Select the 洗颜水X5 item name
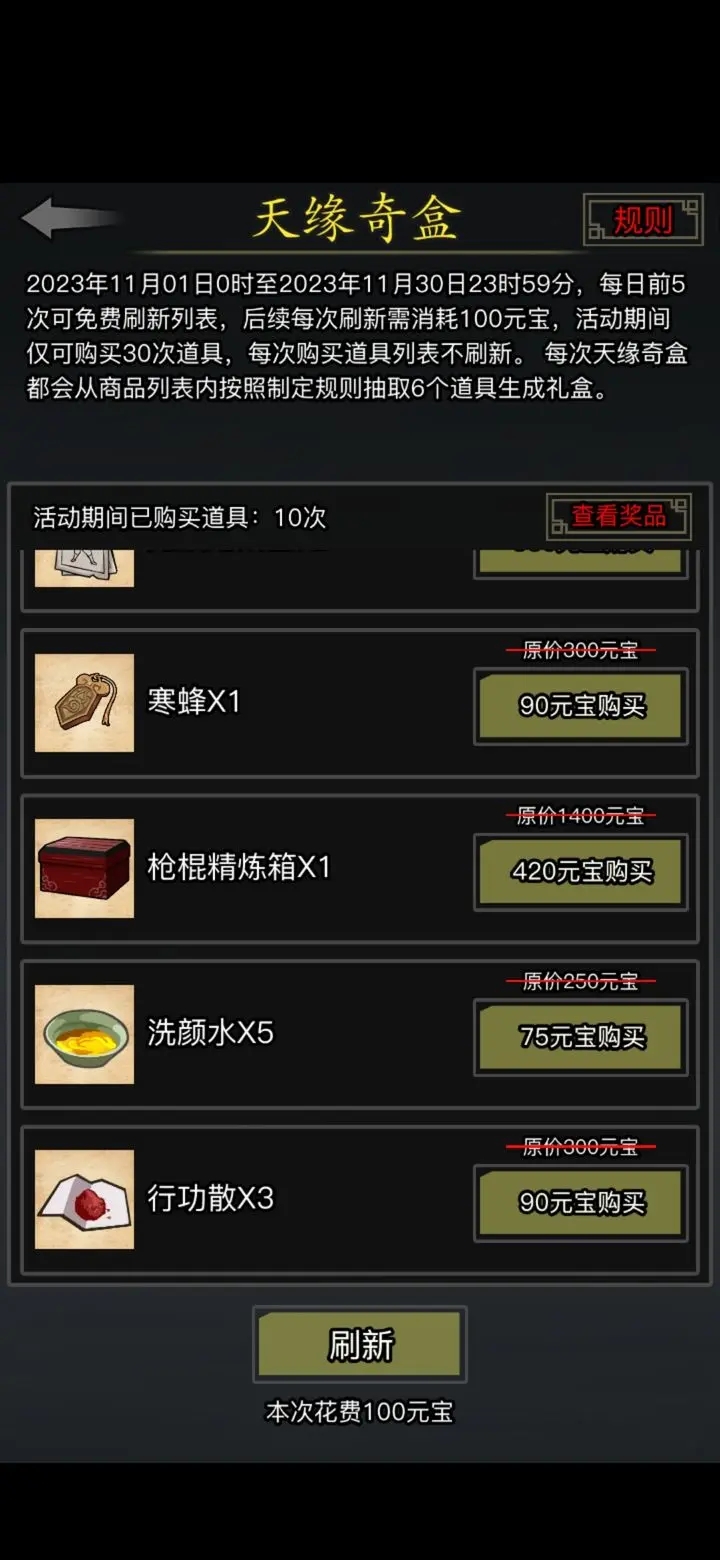Screen dimensions: 720x1560 tap(210, 1033)
